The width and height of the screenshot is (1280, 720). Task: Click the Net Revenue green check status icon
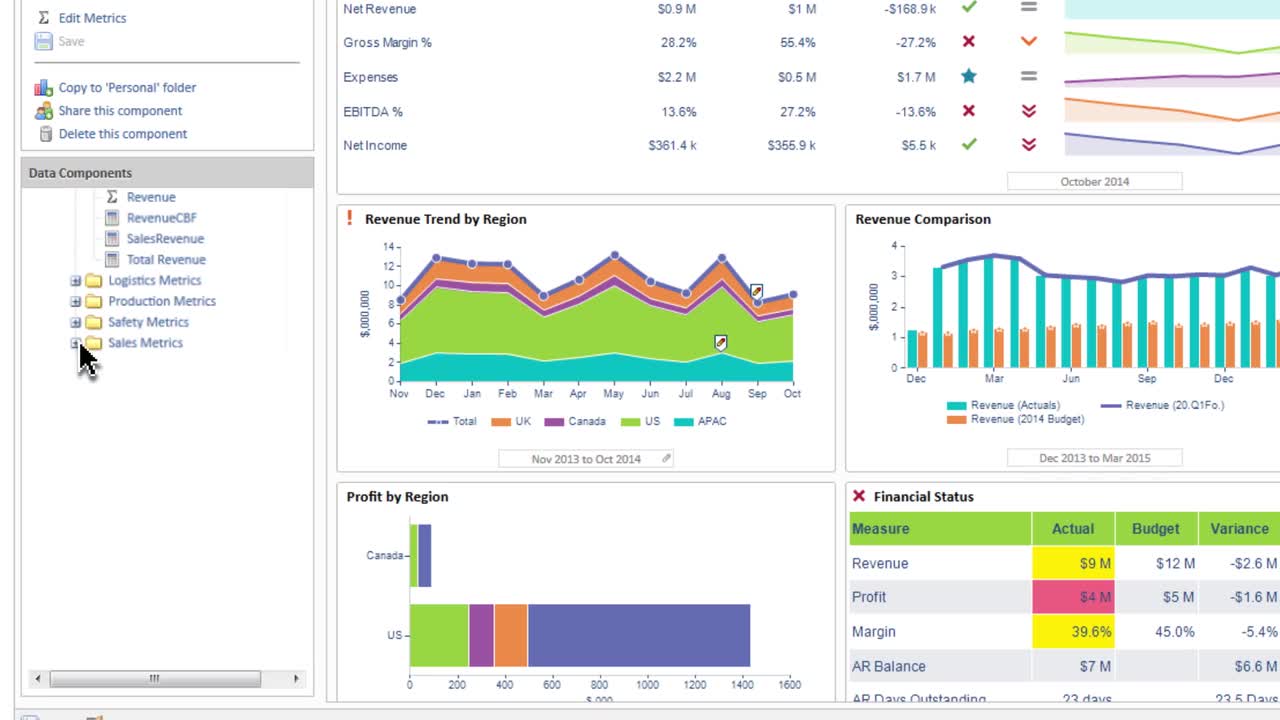coord(968,8)
